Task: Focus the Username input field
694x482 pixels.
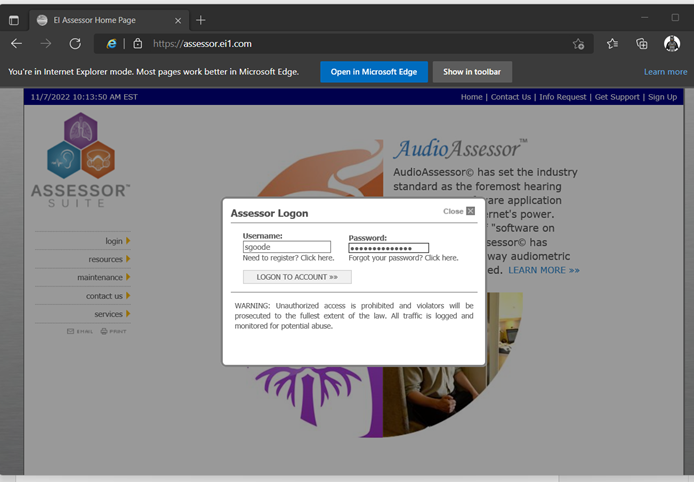Action: pos(287,247)
